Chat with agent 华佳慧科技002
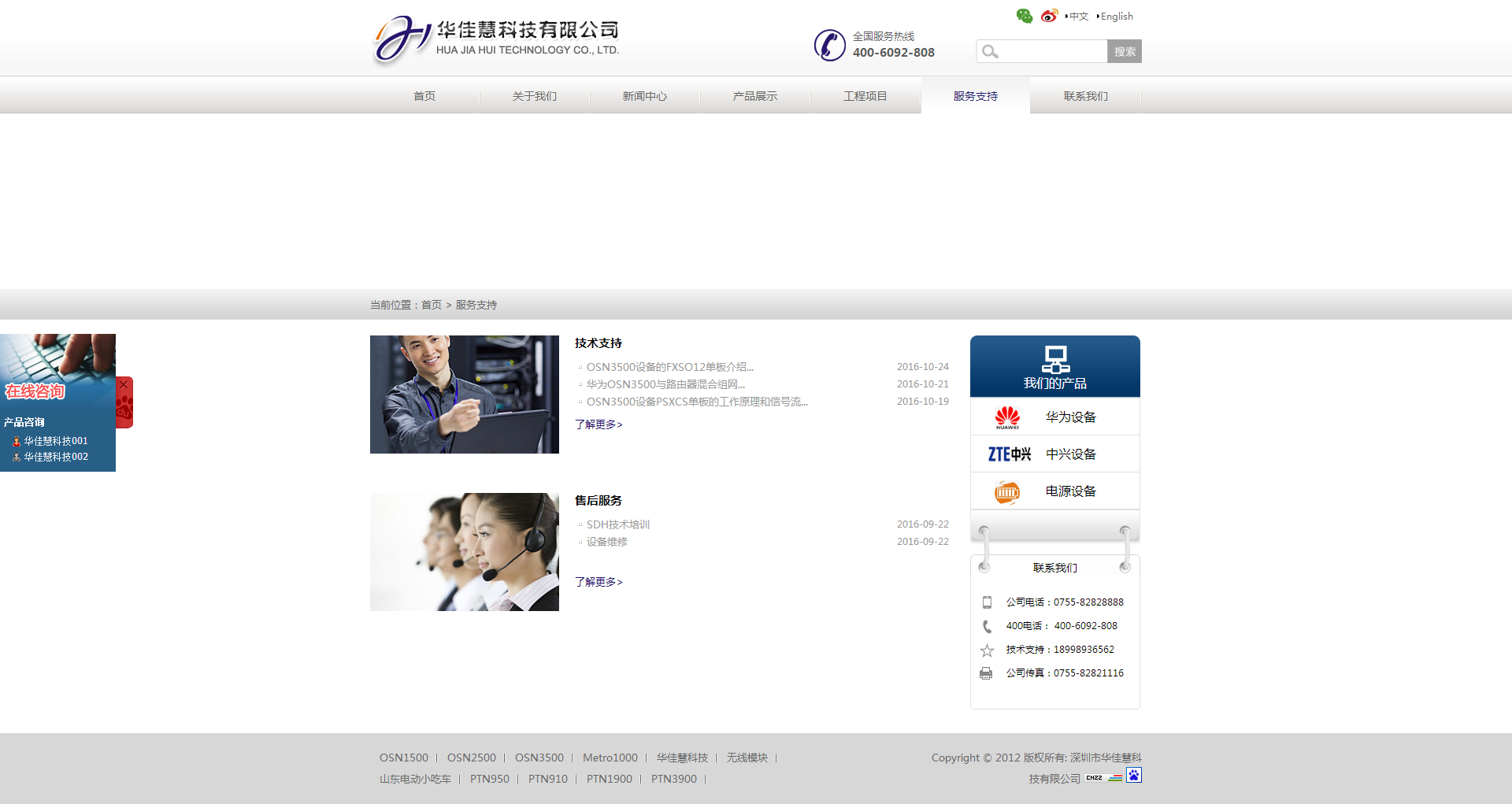1512x804 pixels. (x=56, y=458)
